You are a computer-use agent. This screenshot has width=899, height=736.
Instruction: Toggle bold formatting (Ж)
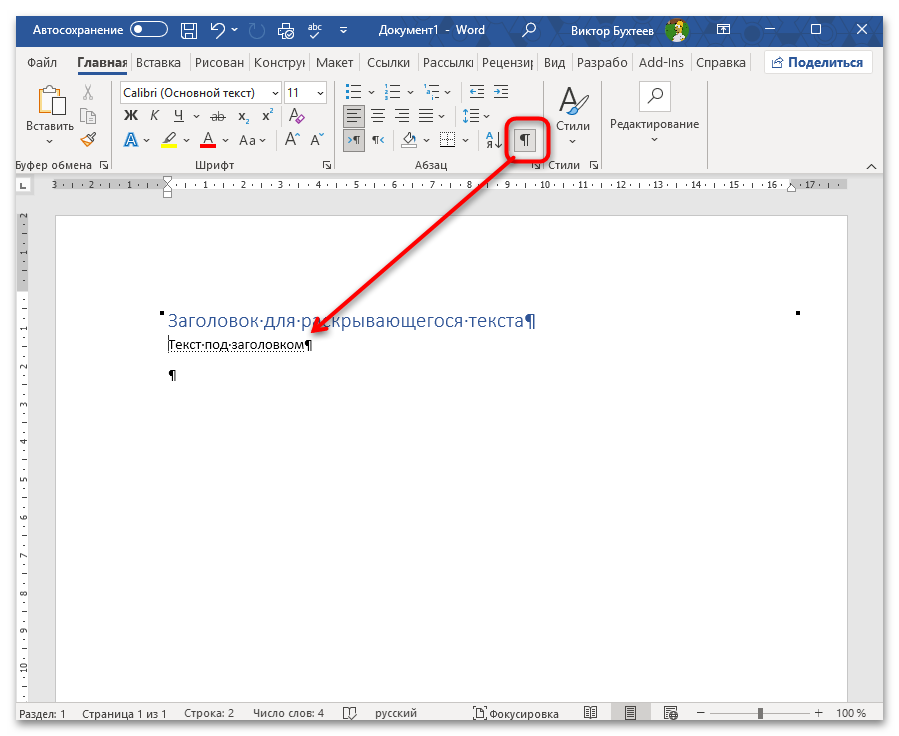130,116
